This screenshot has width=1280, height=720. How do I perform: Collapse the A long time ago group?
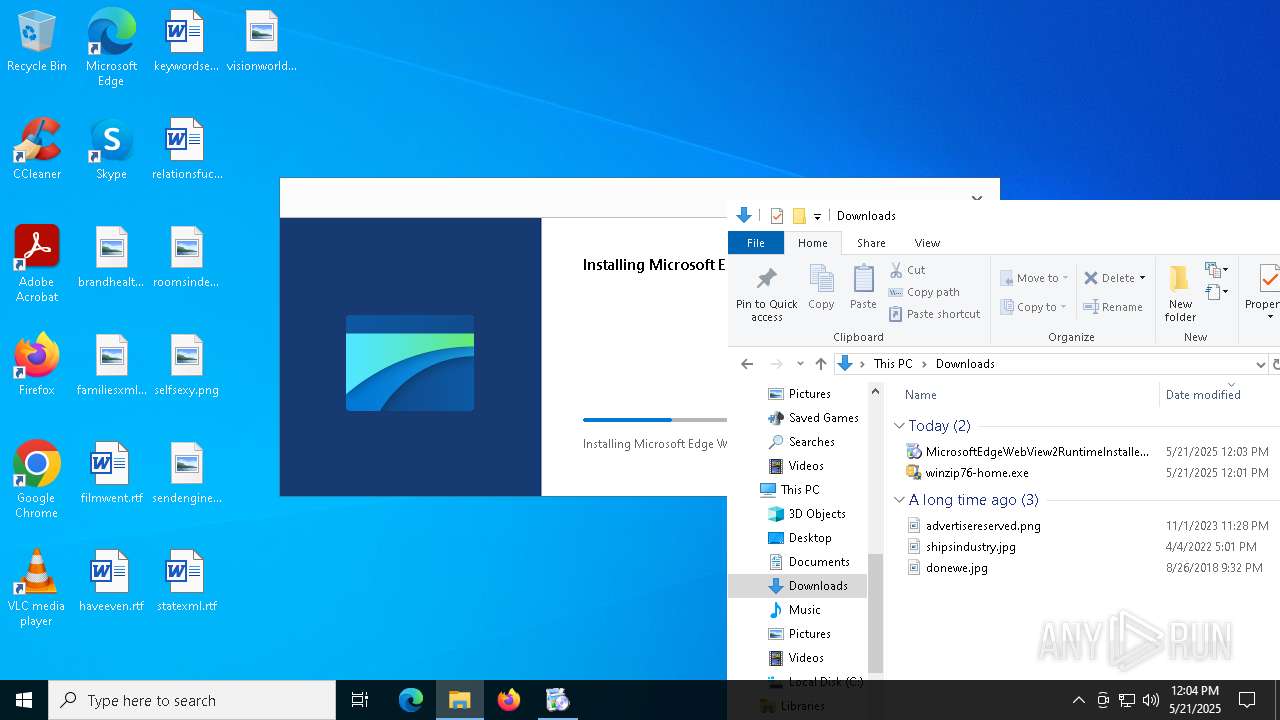pos(899,500)
